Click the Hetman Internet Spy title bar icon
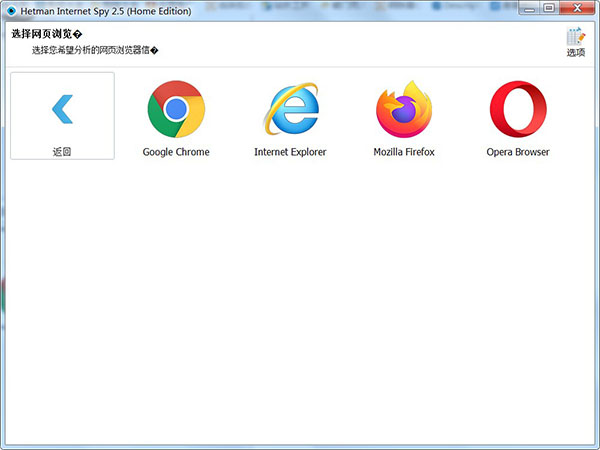Screen dimensions: 600x450 click(11, 11)
